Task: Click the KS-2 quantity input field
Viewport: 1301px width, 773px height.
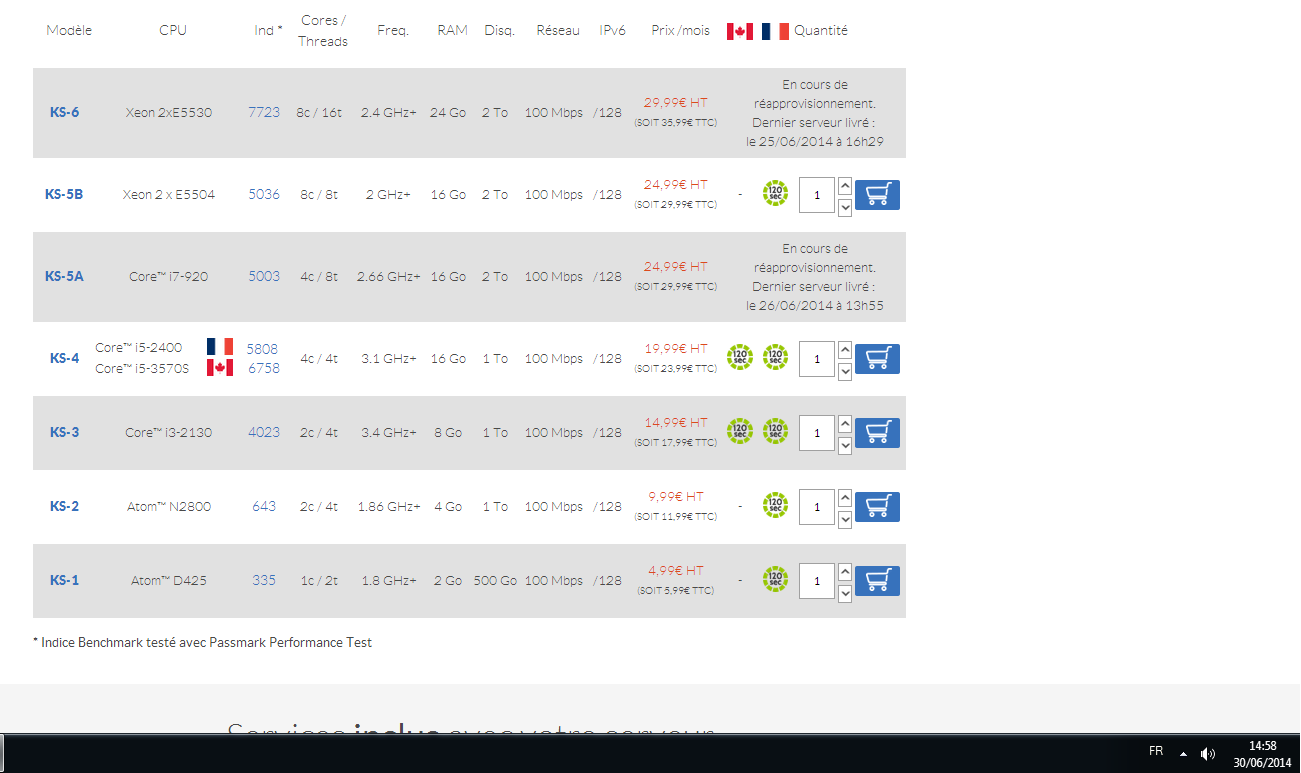Action: 817,507
